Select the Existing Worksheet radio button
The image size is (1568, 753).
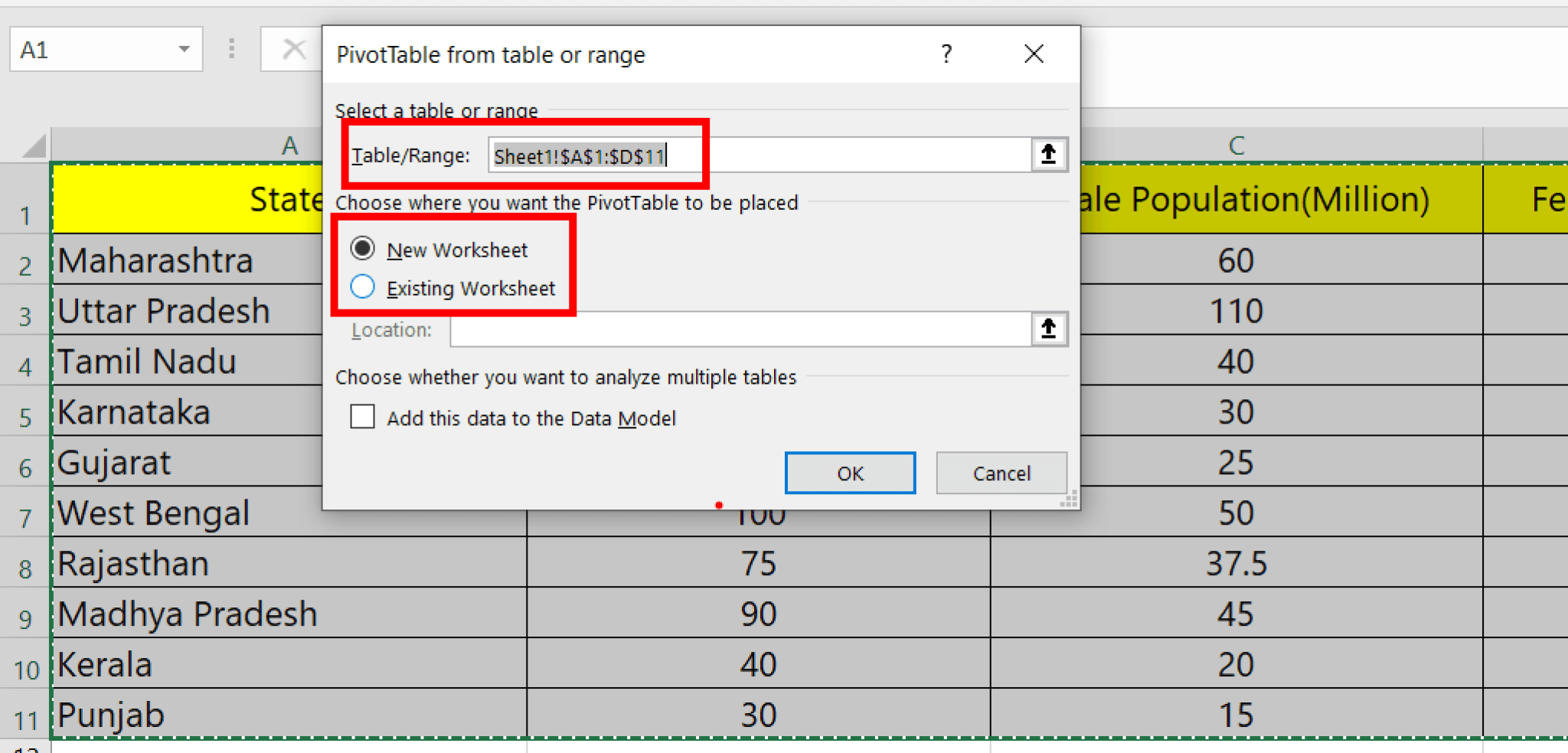(362, 286)
